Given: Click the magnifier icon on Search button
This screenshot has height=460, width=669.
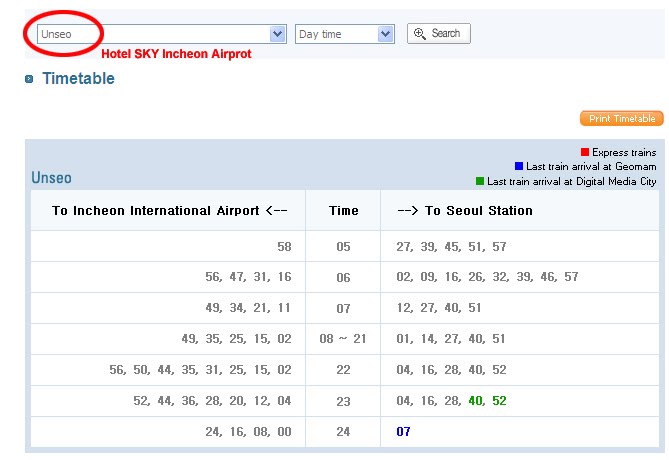Looking at the screenshot, I should point(419,33).
